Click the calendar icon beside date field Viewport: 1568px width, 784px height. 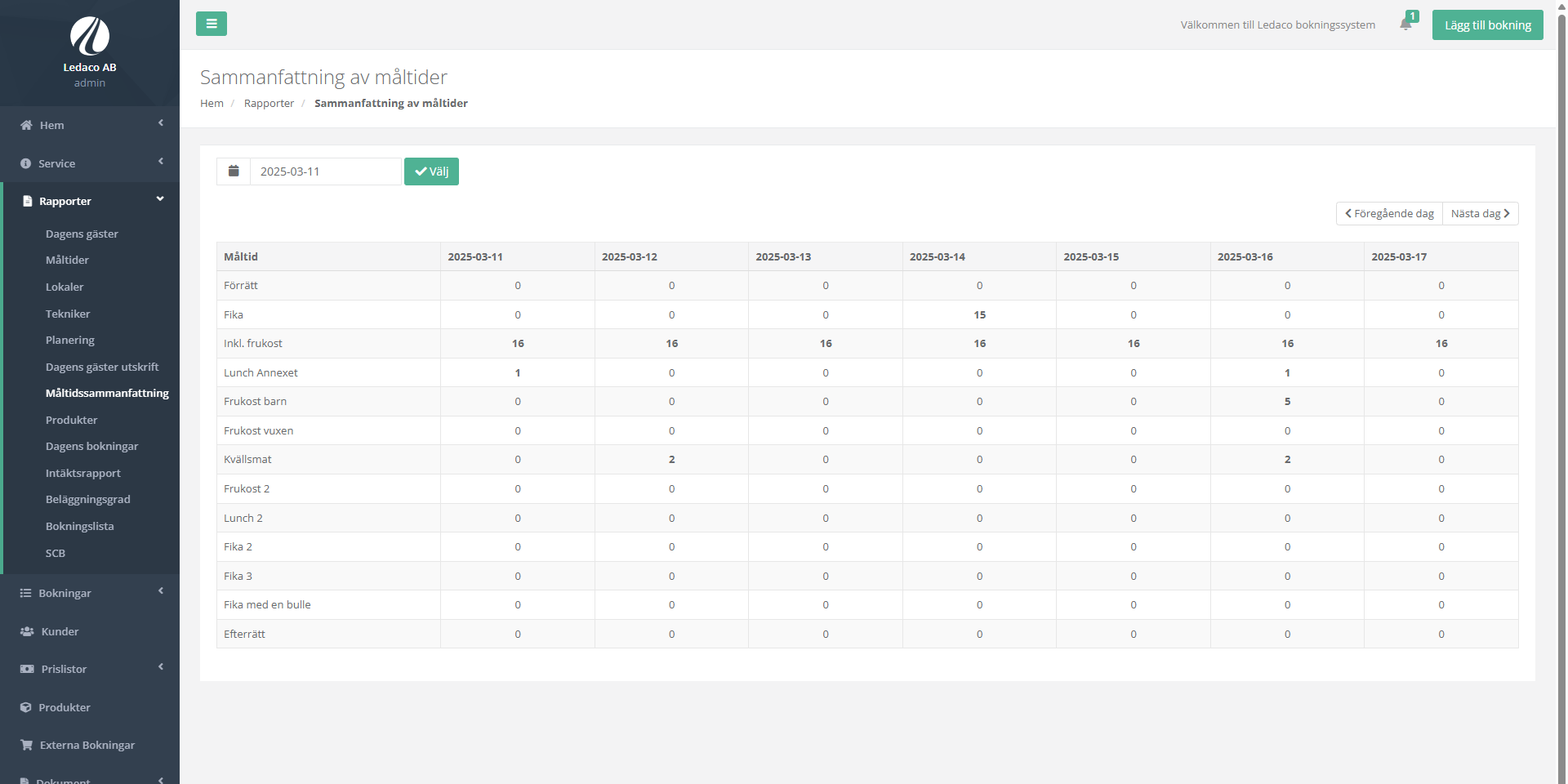[x=234, y=171]
